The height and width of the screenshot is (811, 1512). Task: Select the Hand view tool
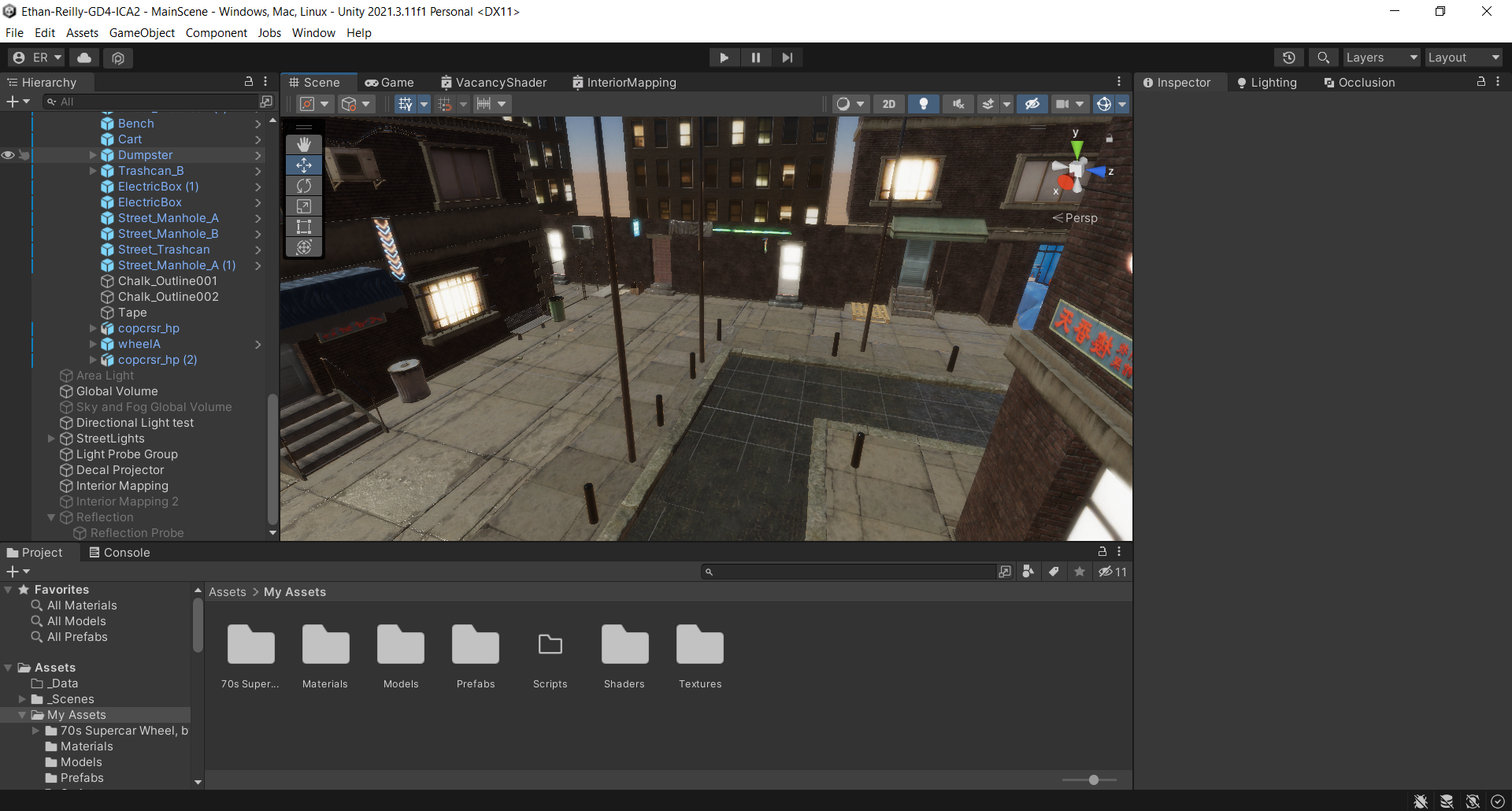[x=304, y=145]
